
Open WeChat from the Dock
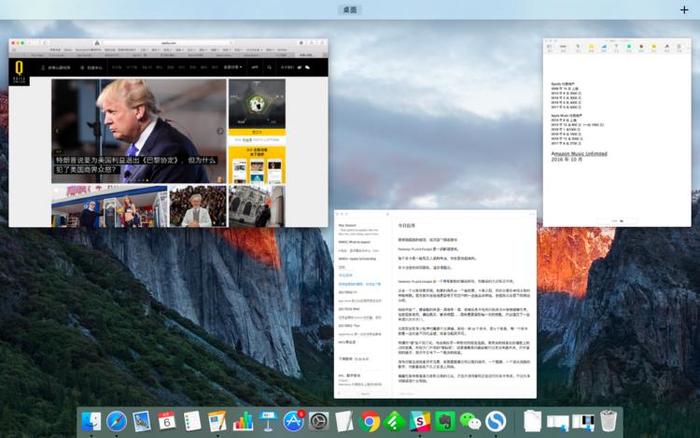470,421
